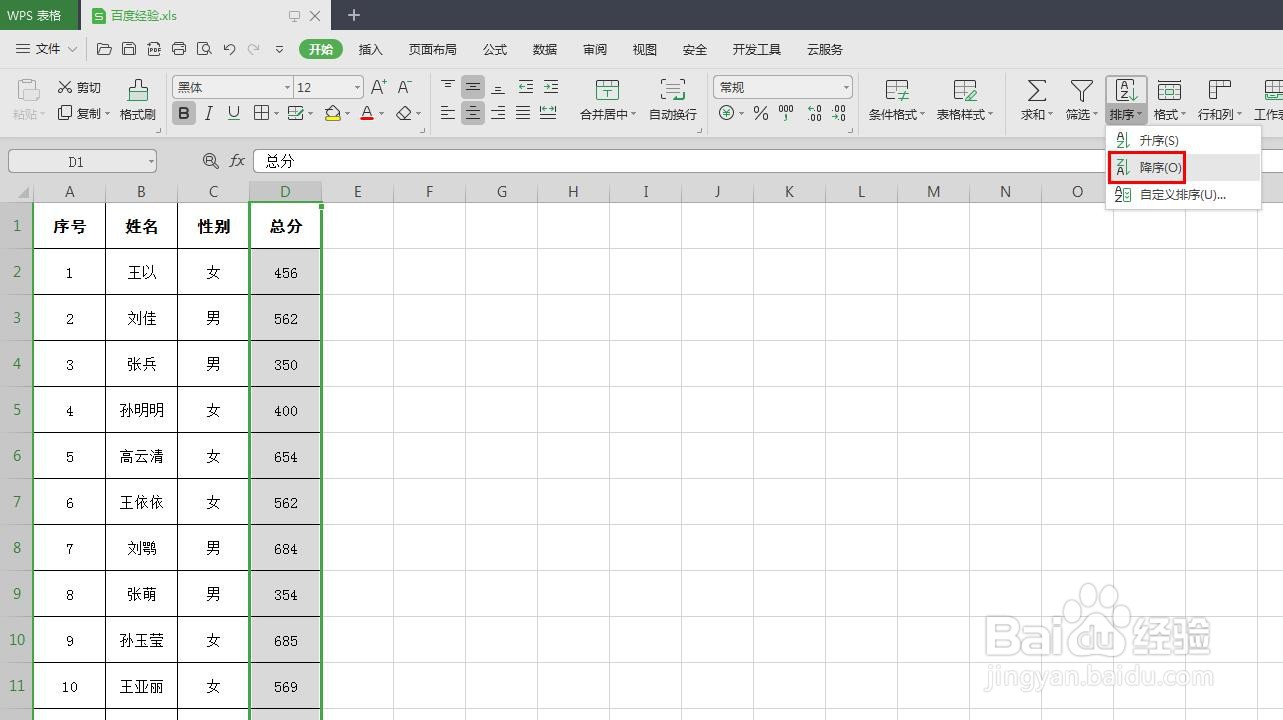Open file folder icon in quick toolbar

coord(104,49)
